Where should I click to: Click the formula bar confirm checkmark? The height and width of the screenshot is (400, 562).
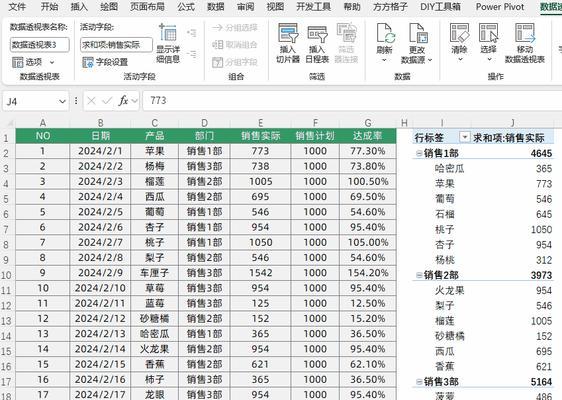(x=107, y=101)
